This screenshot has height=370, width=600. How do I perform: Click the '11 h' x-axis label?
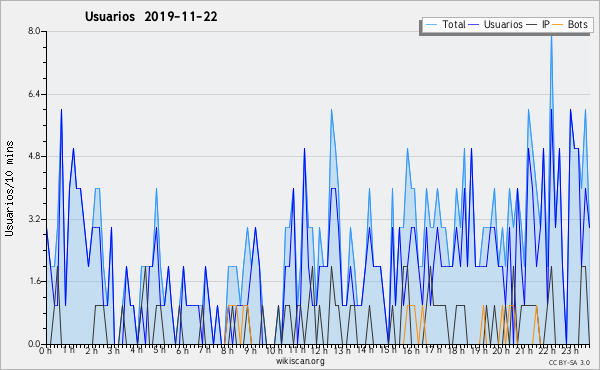tap(297, 350)
